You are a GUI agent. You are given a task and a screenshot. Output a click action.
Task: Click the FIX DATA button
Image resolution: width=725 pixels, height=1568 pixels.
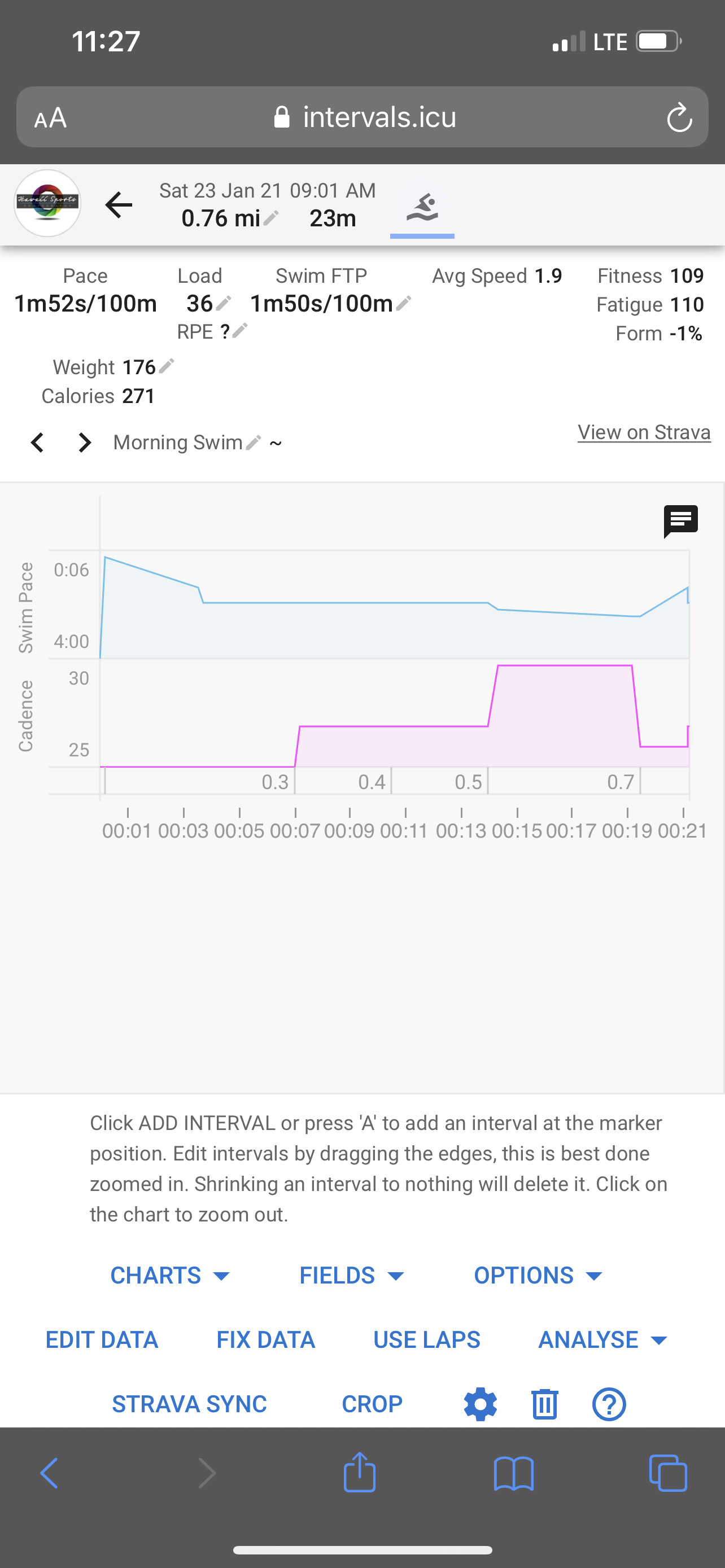pos(266,1340)
